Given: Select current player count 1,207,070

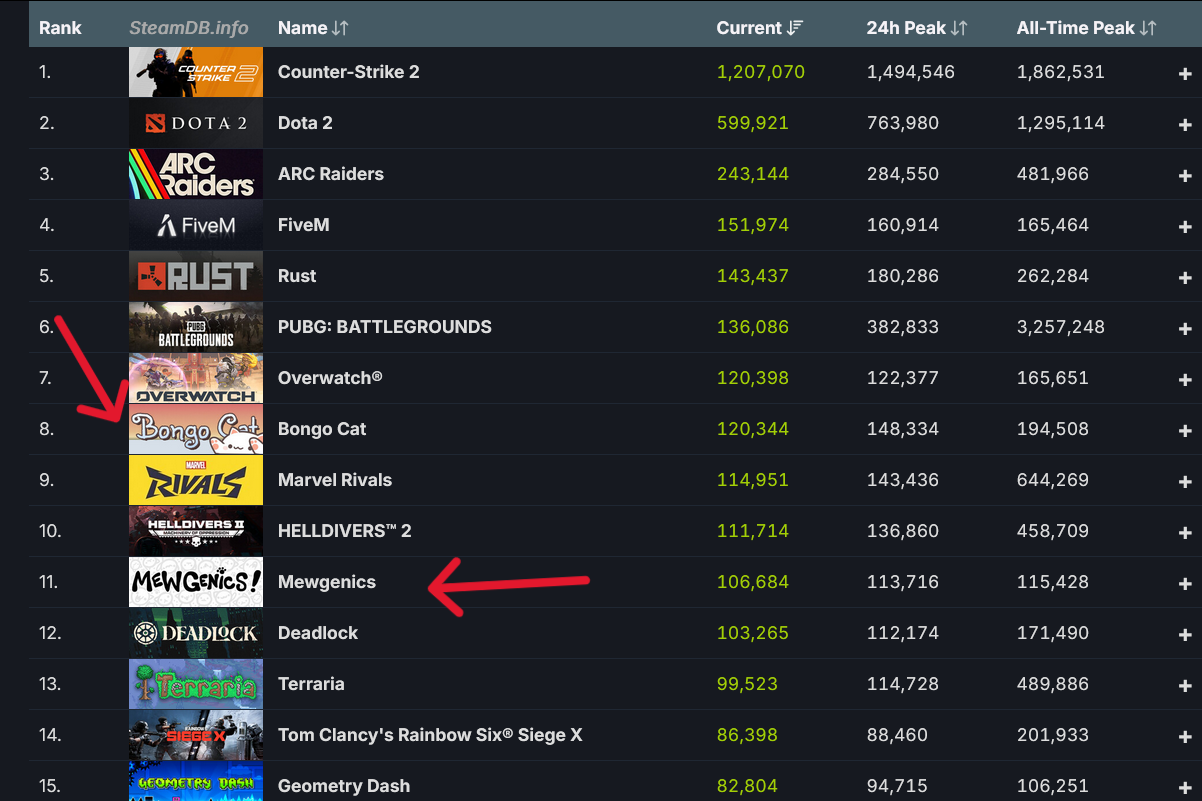Looking at the screenshot, I should click(x=760, y=72).
